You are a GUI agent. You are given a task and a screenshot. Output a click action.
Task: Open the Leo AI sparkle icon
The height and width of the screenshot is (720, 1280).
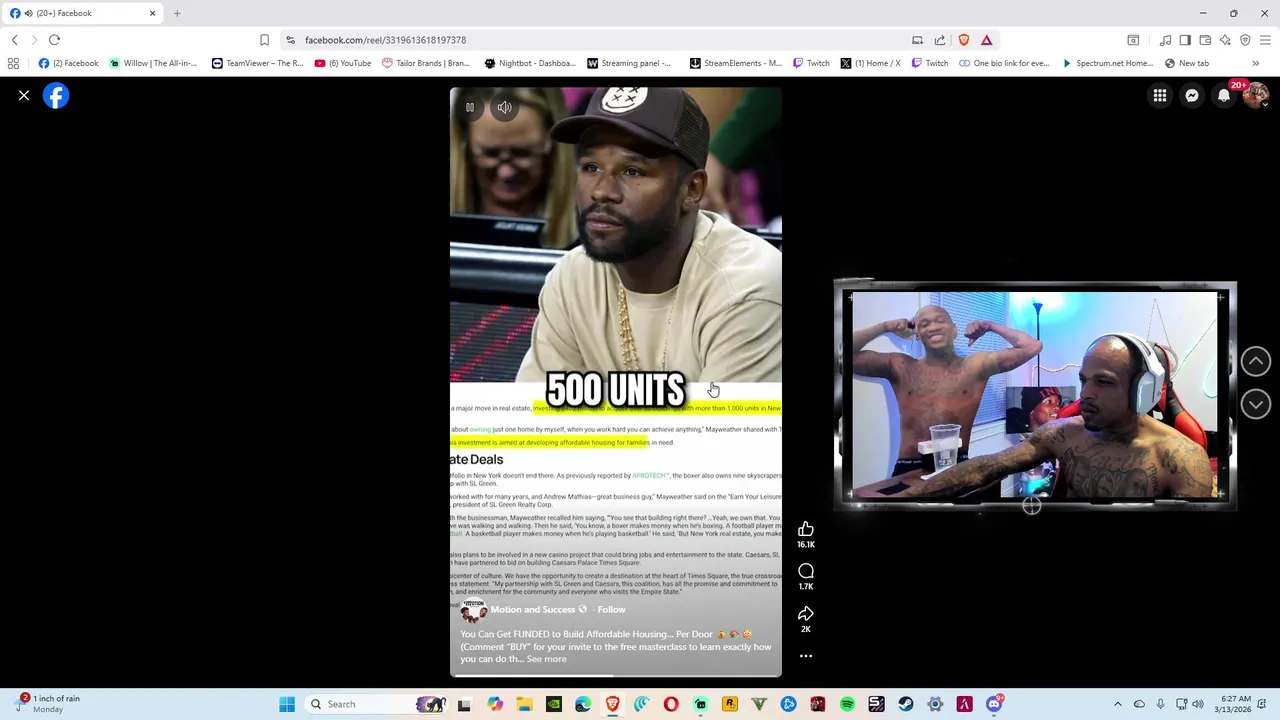pos(1225,40)
